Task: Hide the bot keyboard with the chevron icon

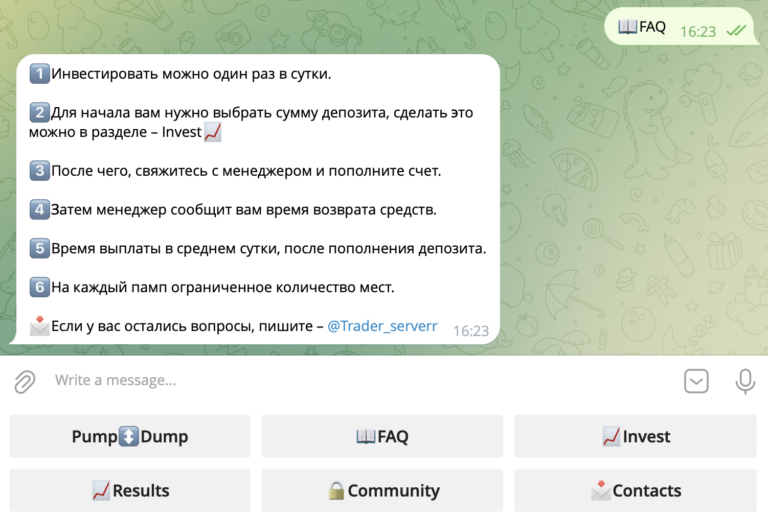Action: (x=696, y=381)
